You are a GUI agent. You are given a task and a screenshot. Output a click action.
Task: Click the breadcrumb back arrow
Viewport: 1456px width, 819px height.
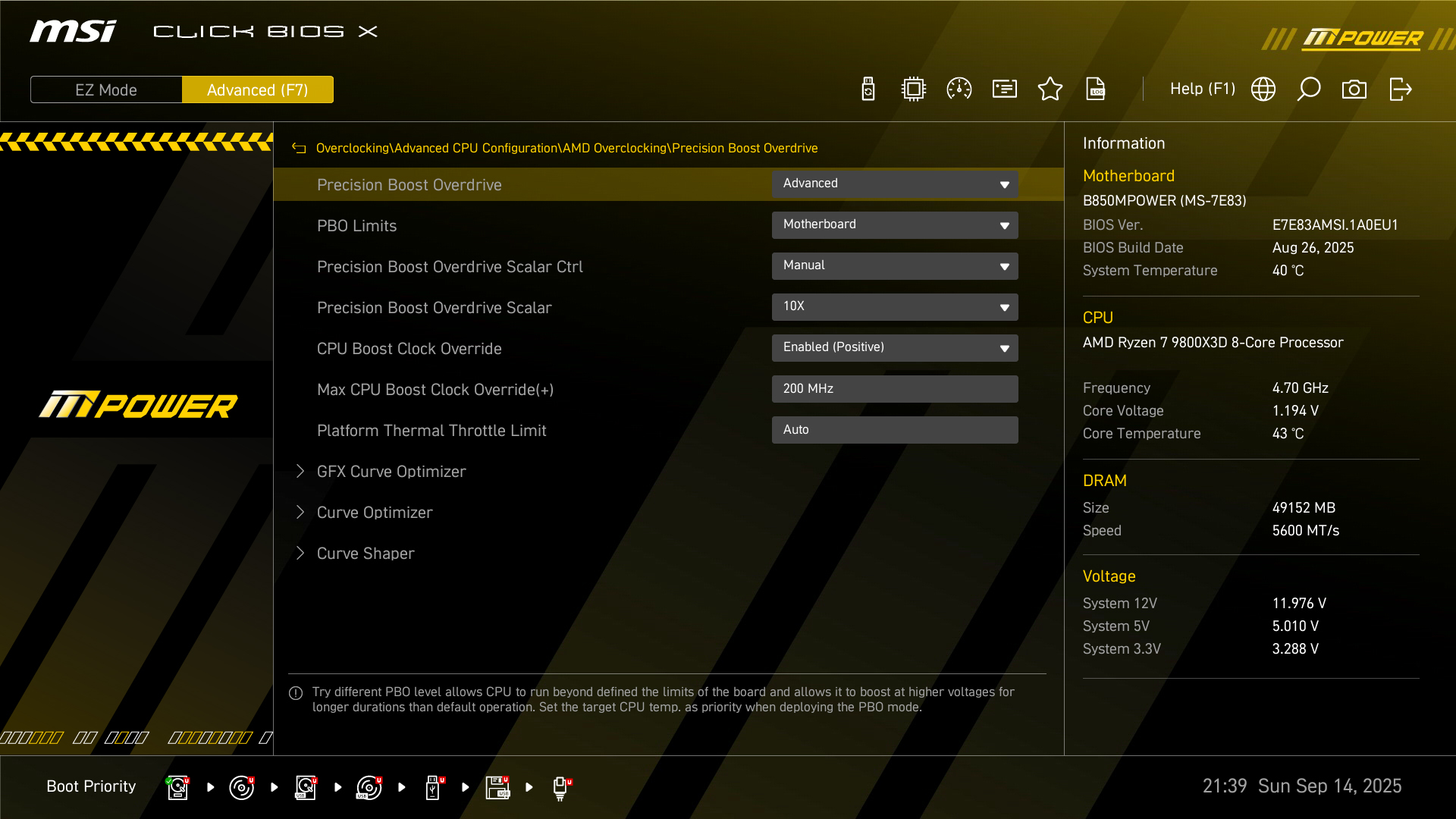coord(299,149)
